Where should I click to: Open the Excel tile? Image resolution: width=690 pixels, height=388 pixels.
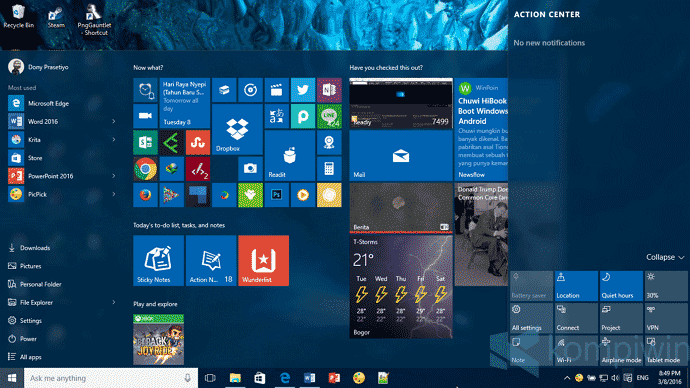tap(145, 143)
